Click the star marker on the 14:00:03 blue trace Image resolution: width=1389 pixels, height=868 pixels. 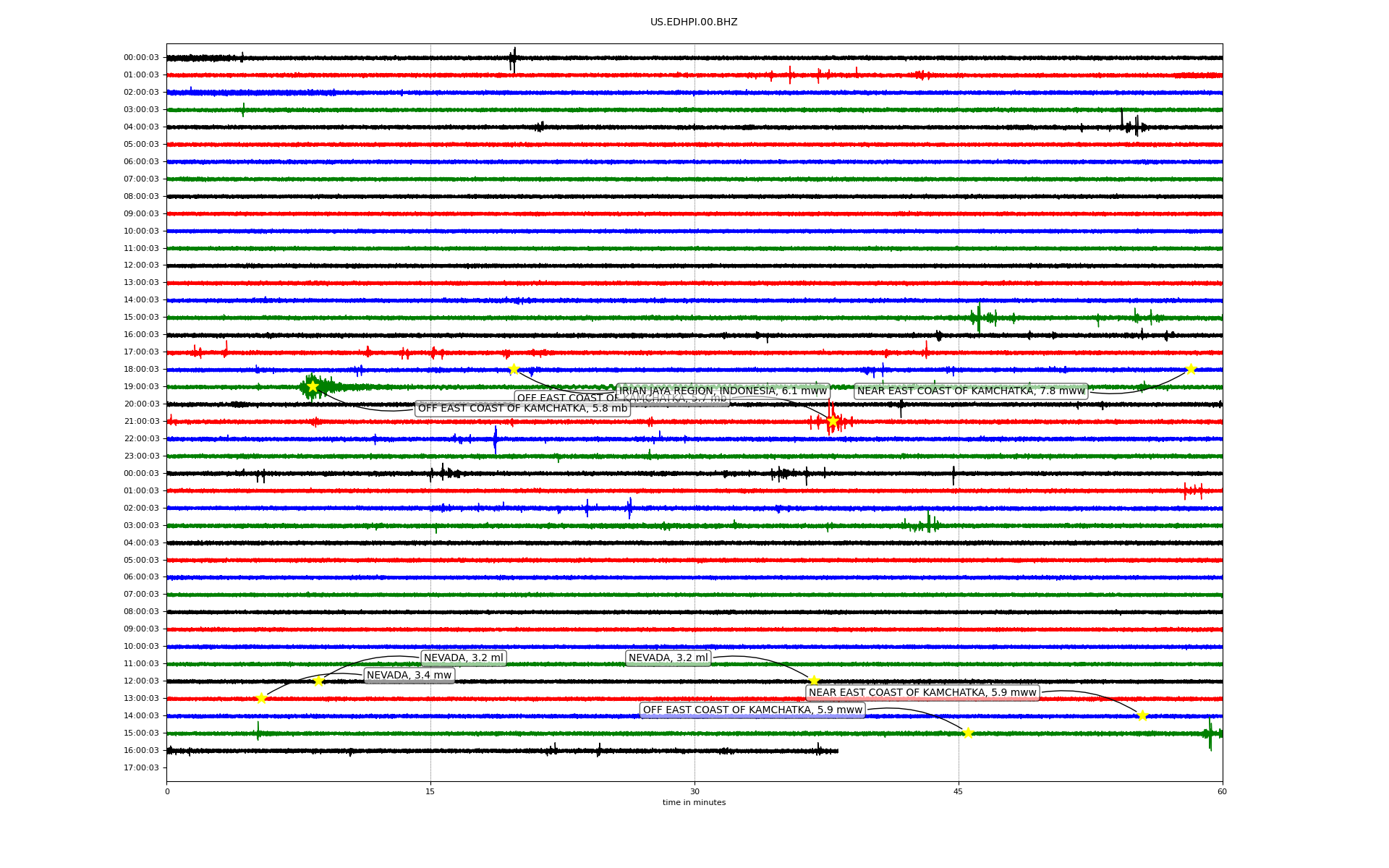1142,716
